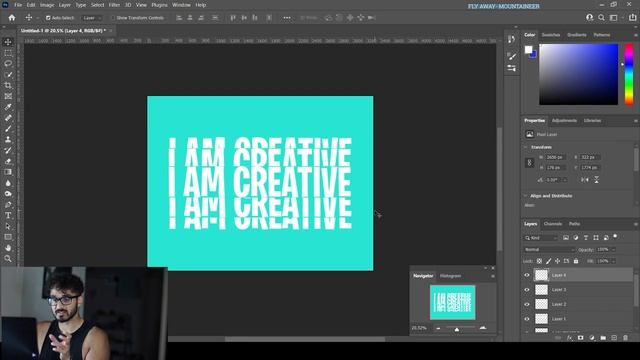Hide Layer 1 with its eye icon
Screen dimensions: 640x360
(527, 319)
